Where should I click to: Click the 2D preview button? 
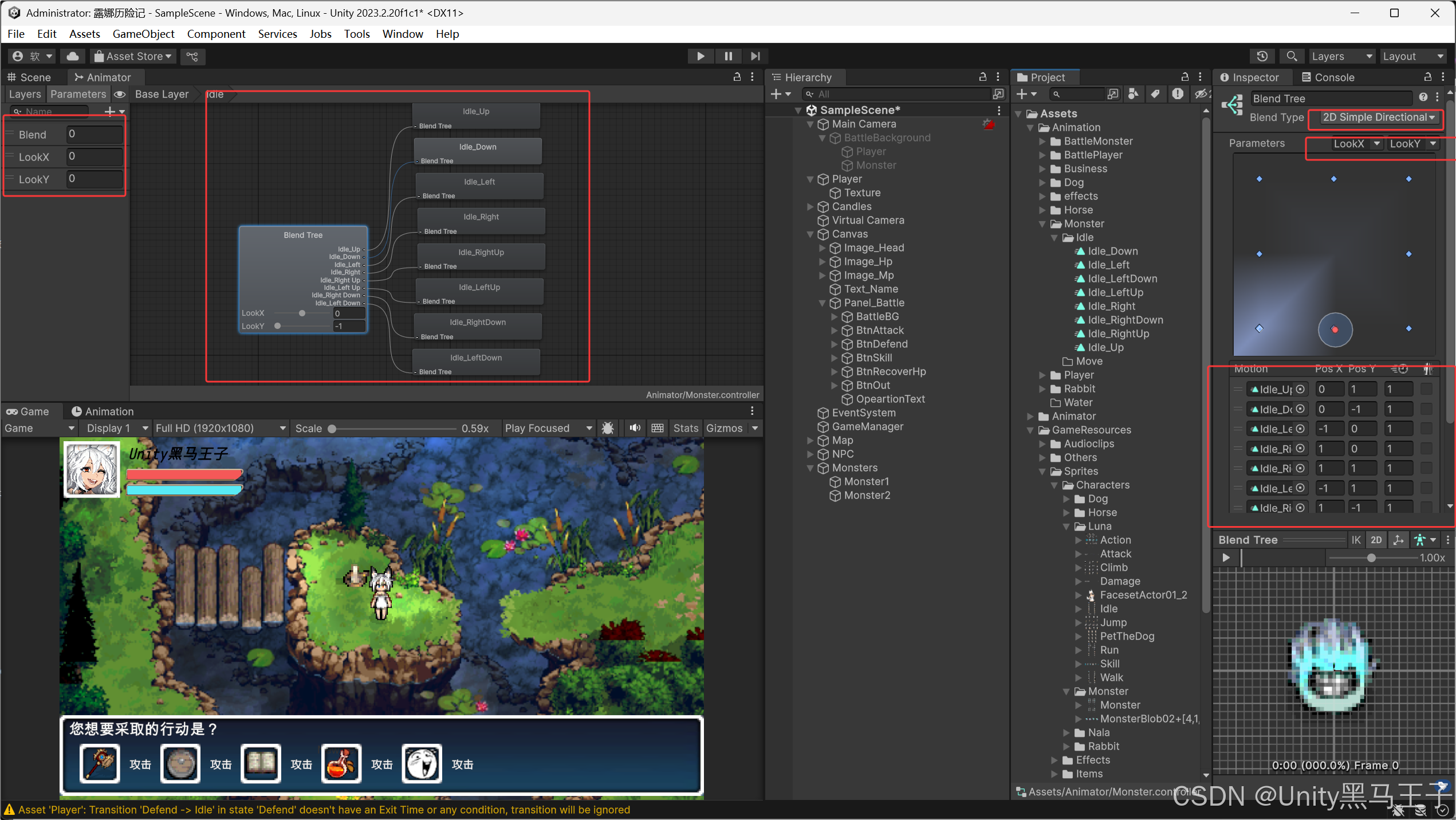pyautogui.click(x=1376, y=540)
